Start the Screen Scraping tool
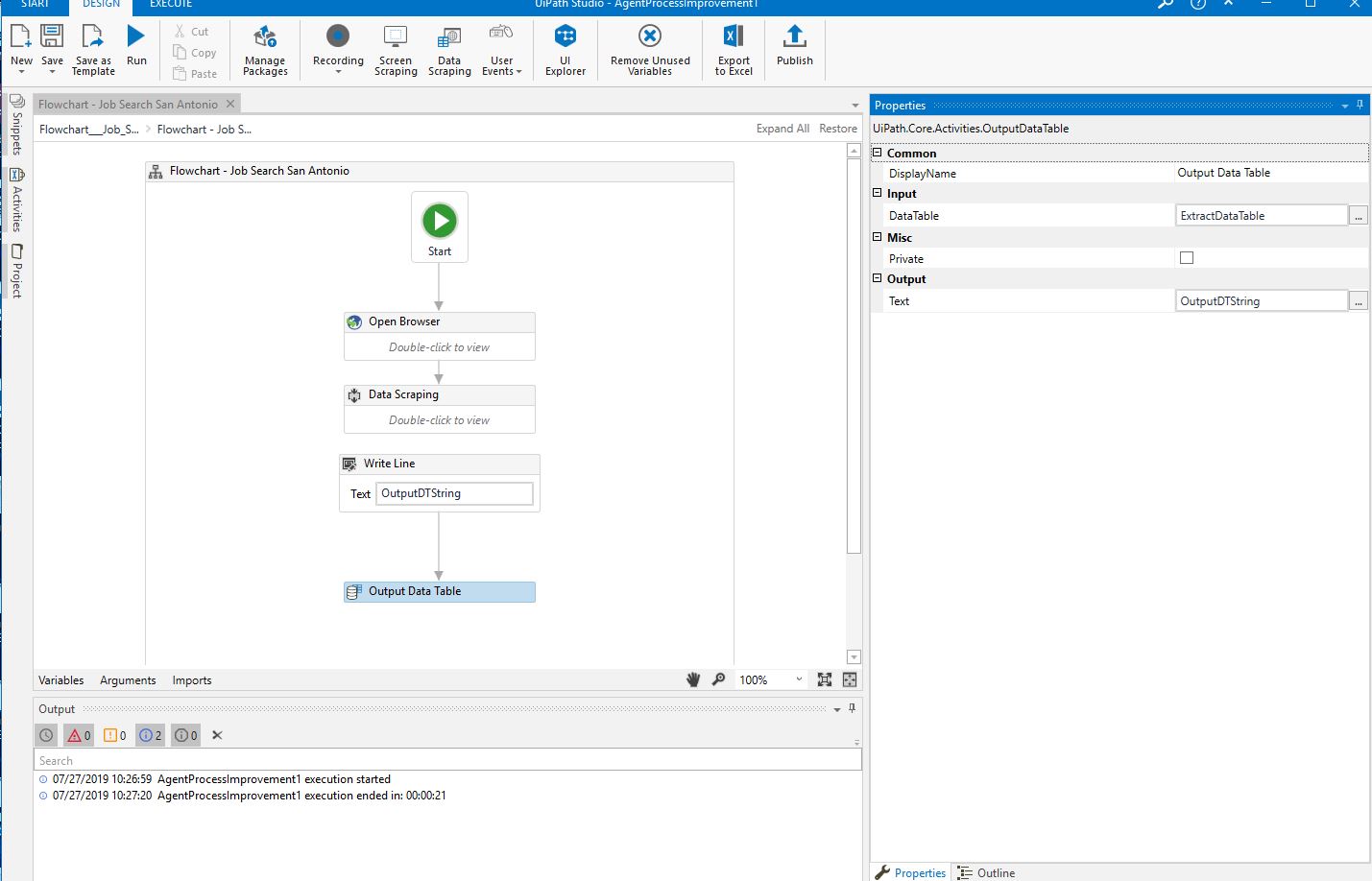This screenshot has height=881, width=1372. coord(395,50)
